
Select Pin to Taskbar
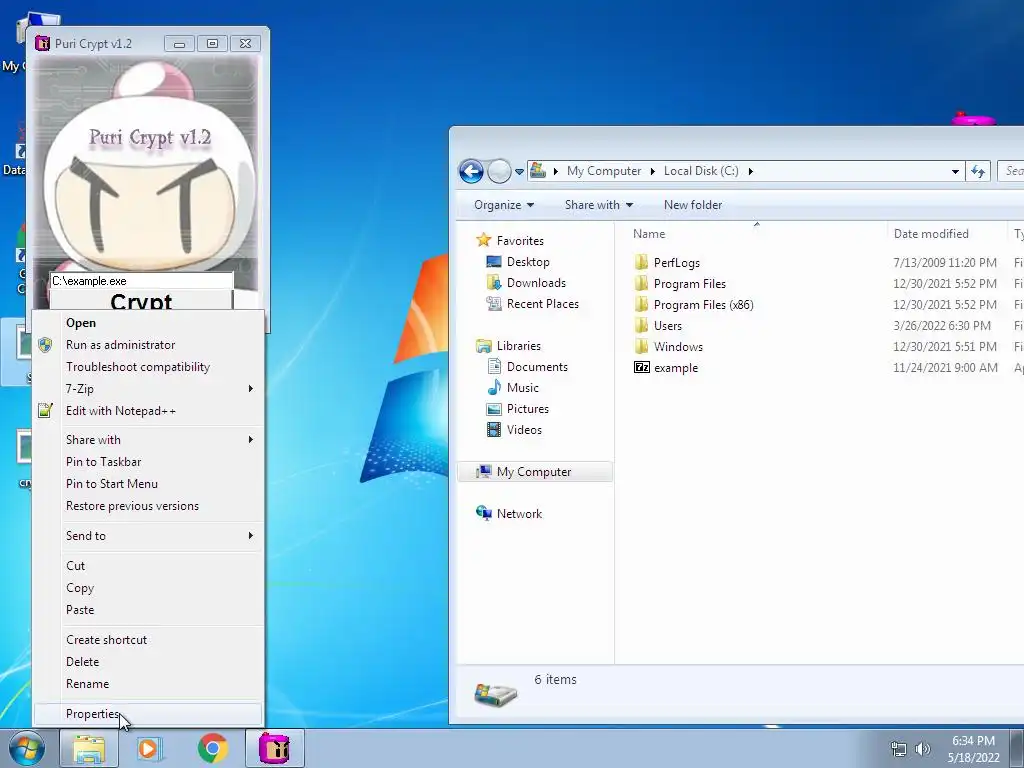[148, 462]
